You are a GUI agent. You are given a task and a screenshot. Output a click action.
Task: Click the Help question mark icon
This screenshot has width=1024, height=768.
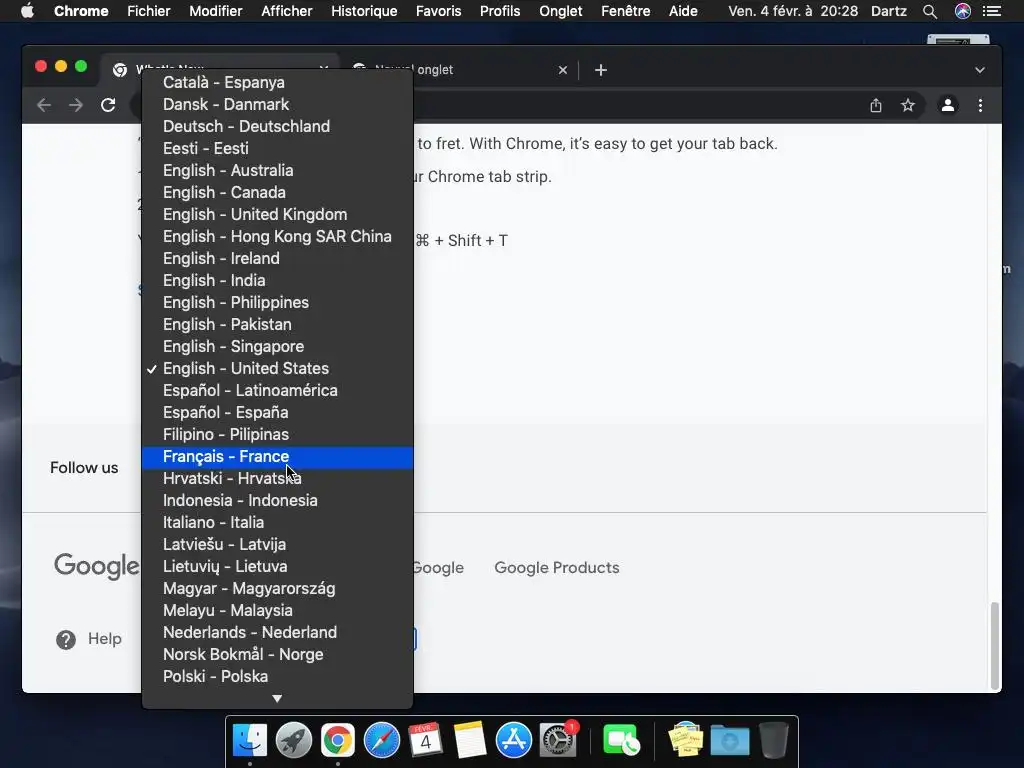(x=65, y=640)
